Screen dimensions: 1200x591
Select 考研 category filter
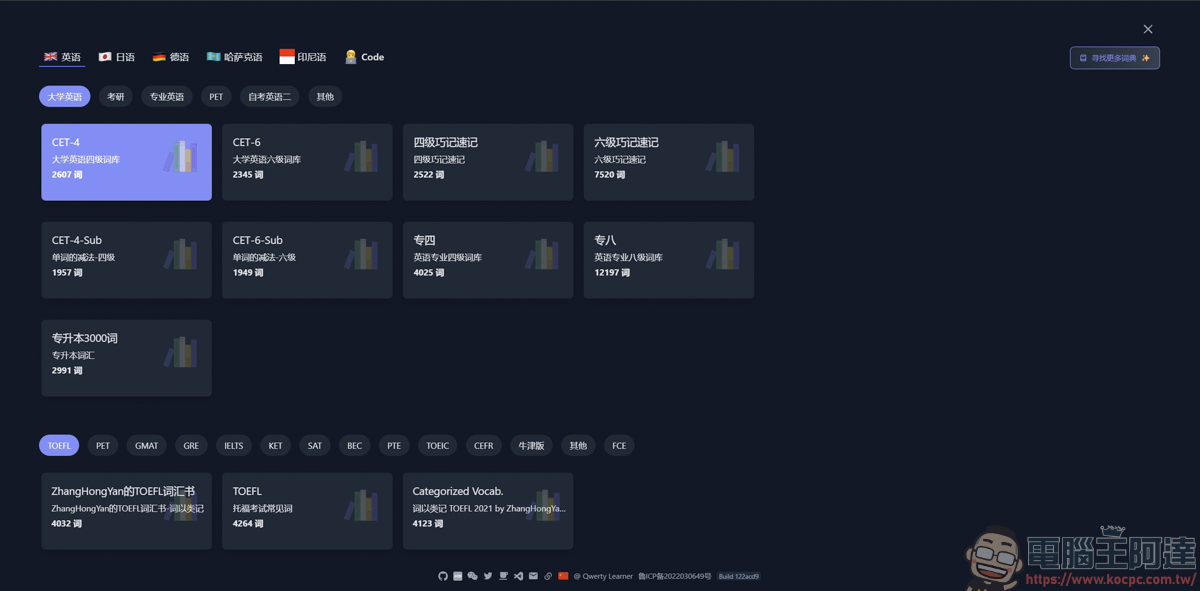coord(116,97)
